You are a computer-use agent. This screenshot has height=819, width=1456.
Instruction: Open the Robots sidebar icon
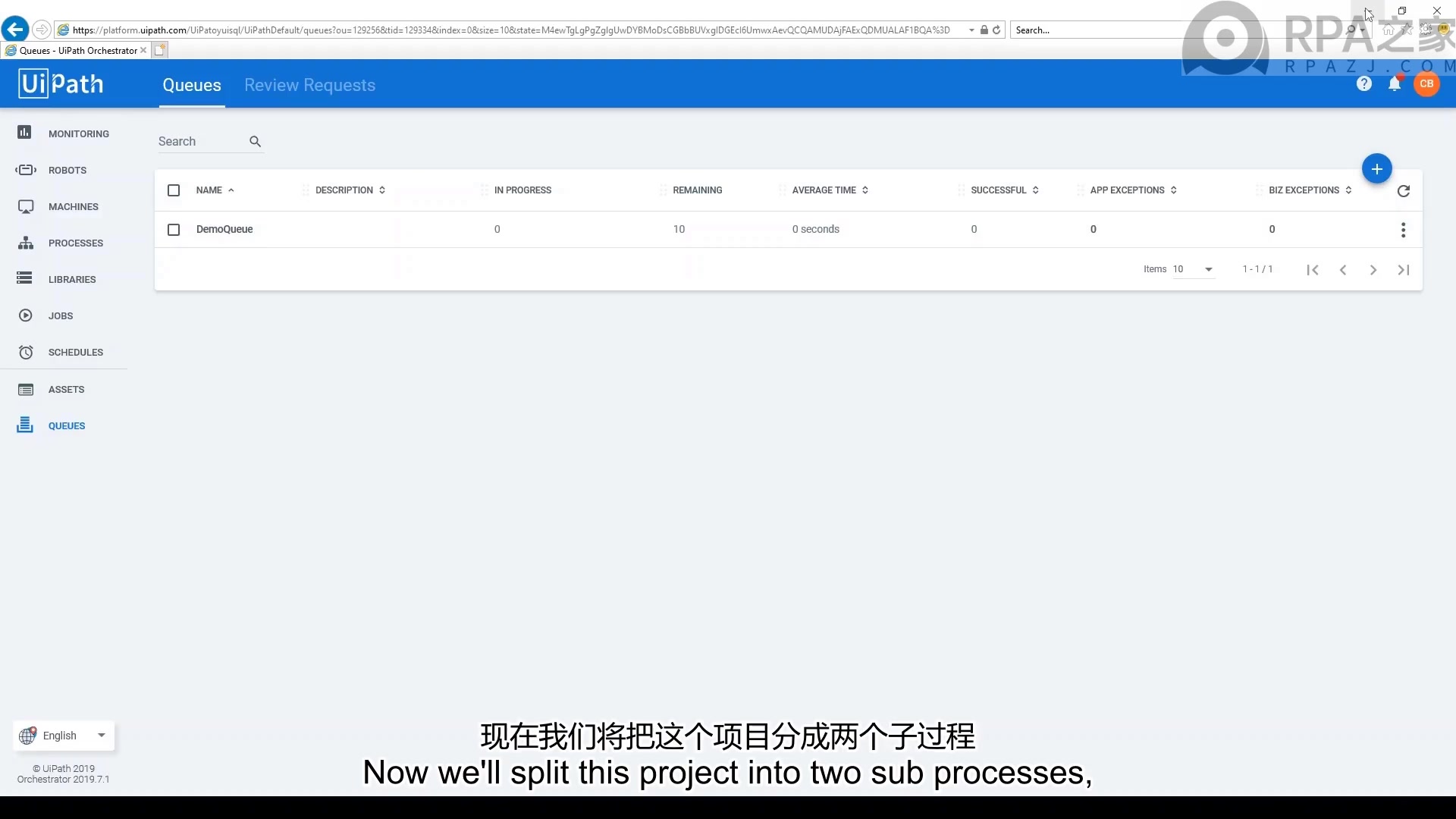[x=25, y=170]
